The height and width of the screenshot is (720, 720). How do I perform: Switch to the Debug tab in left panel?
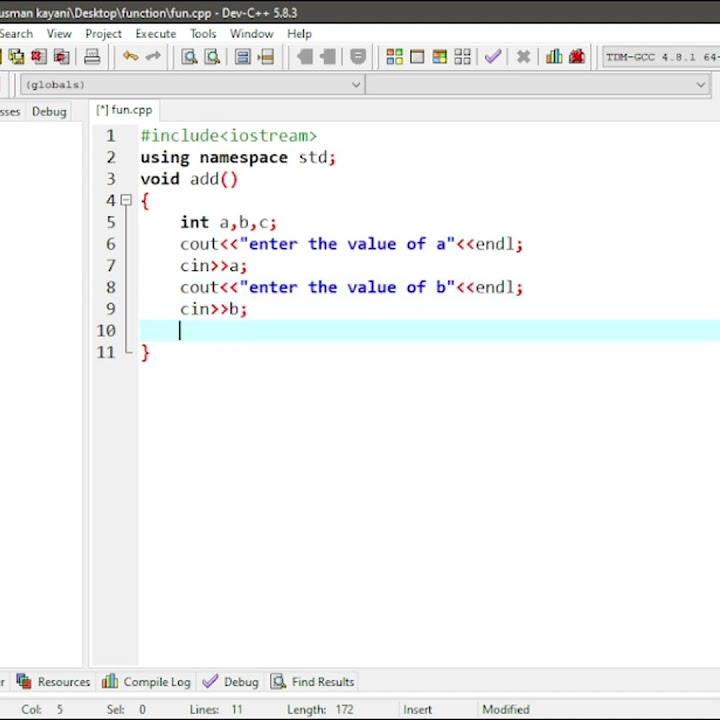click(x=49, y=112)
